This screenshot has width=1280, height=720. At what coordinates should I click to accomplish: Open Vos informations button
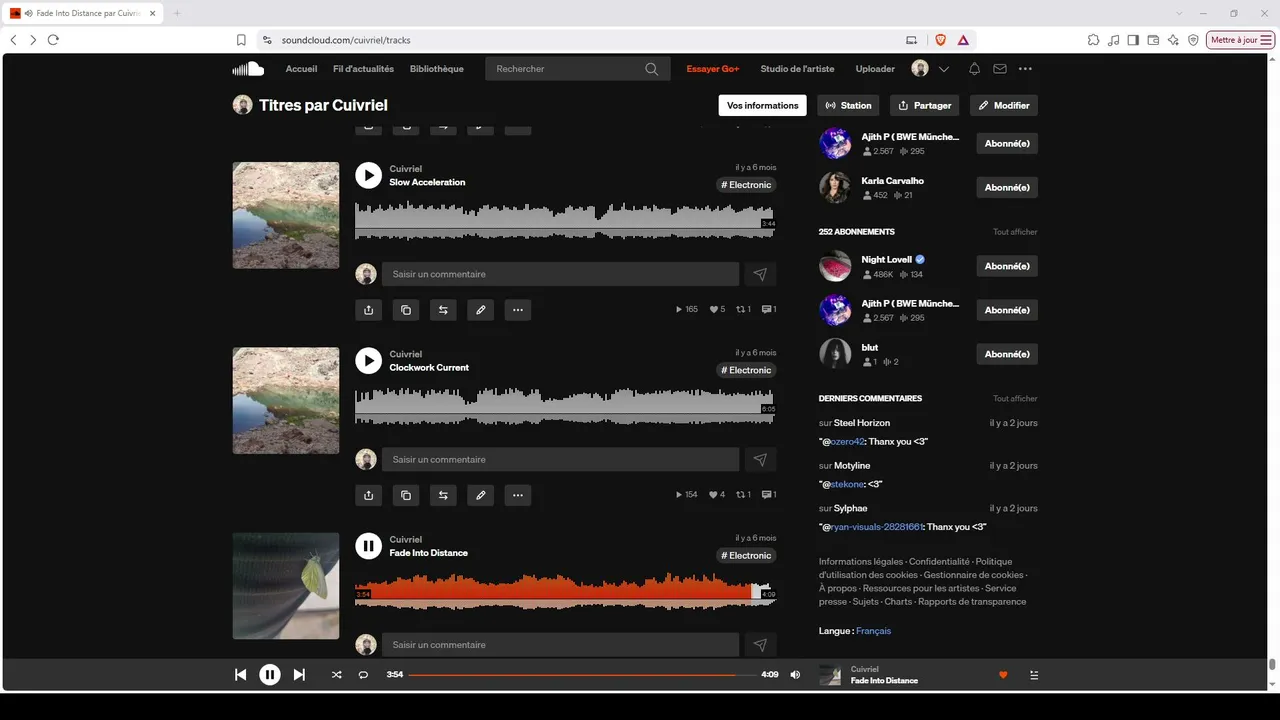coord(763,105)
